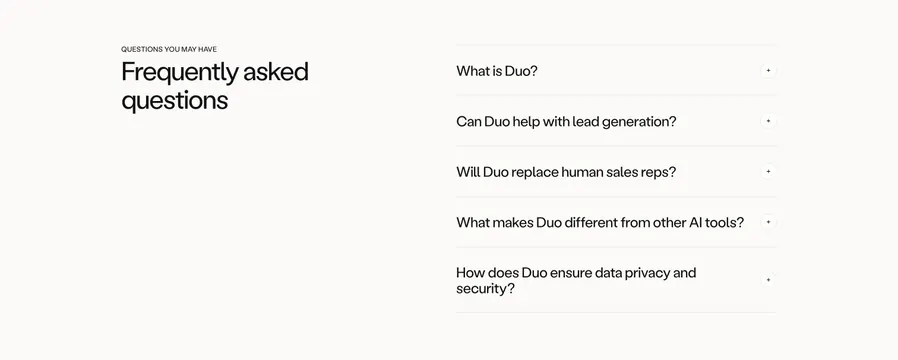This screenshot has height=360, width=898.
Task: Show answer to 'Will Duo replace human sales reps?'
Action: 616,172
